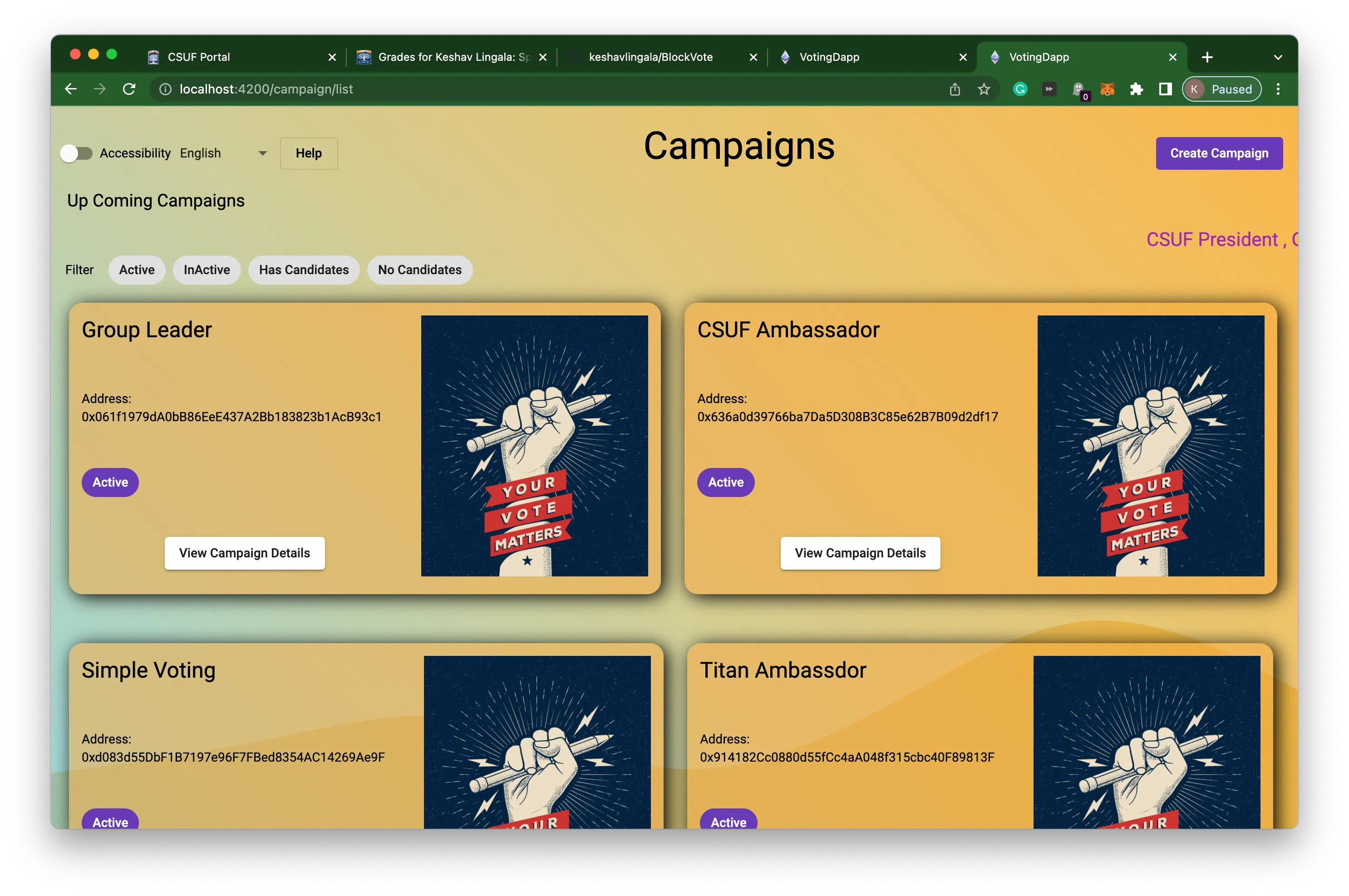Open the English language dropdown
The width and height of the screenshot is (1349, 896).
[223, 153]
